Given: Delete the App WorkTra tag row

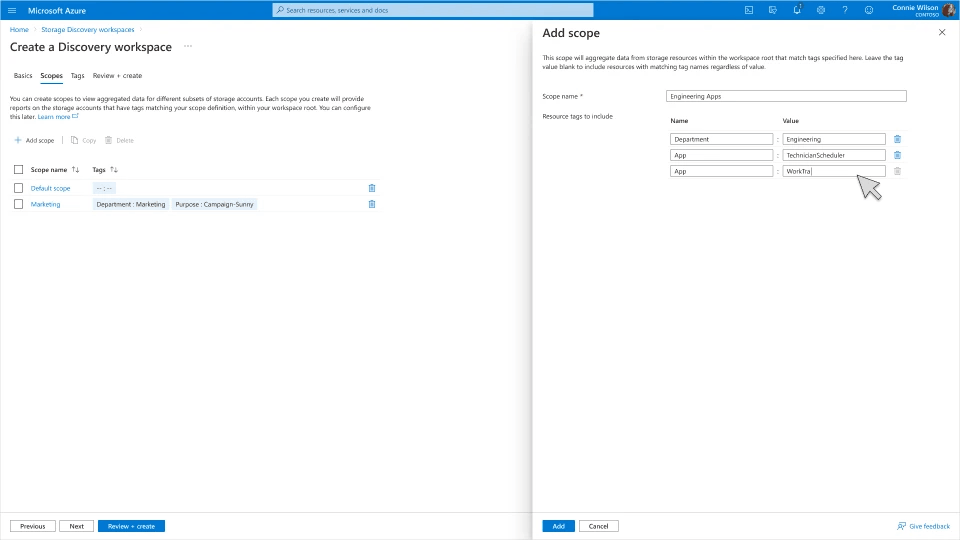Looking at the screenshot, I should [897, 171].
